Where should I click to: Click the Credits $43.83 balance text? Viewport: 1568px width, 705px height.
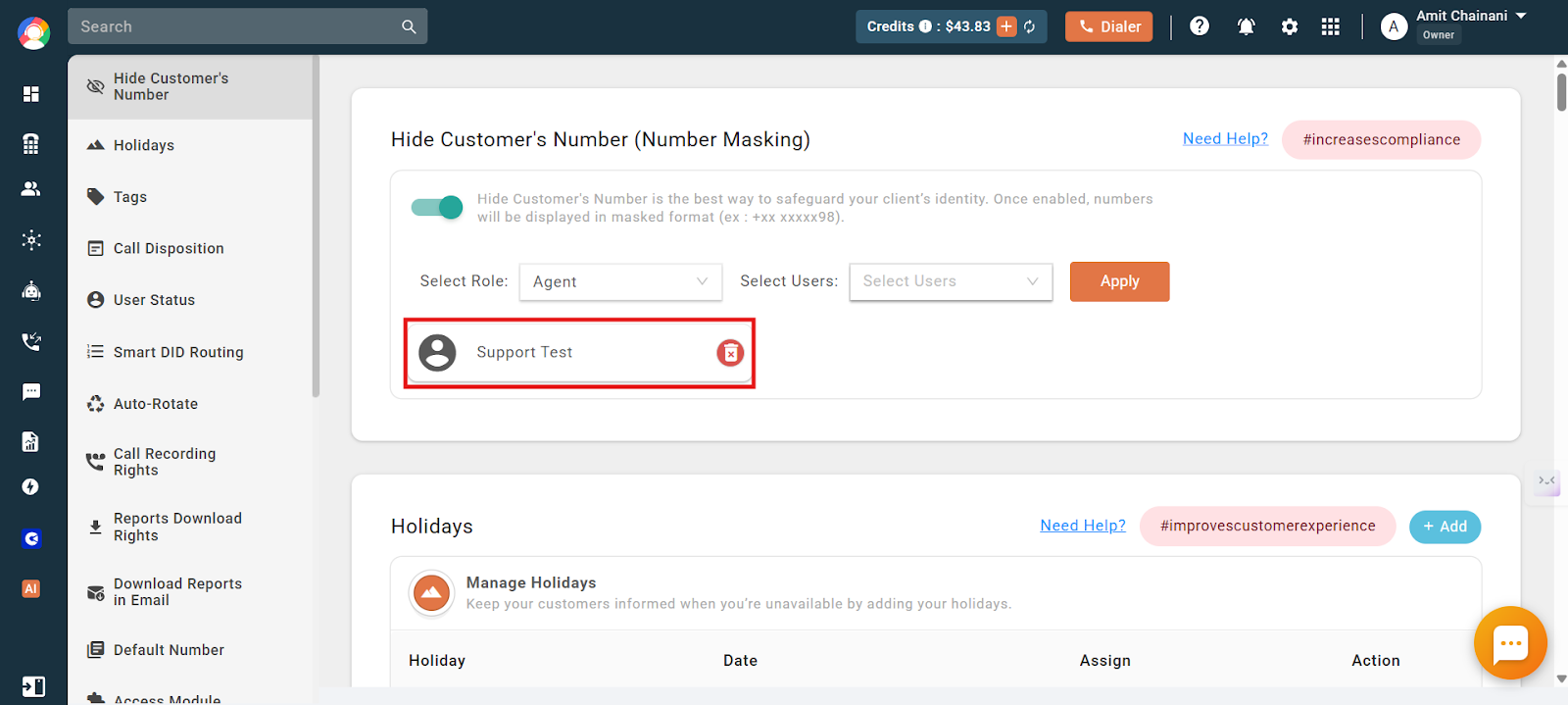click(x=929, y=26)
